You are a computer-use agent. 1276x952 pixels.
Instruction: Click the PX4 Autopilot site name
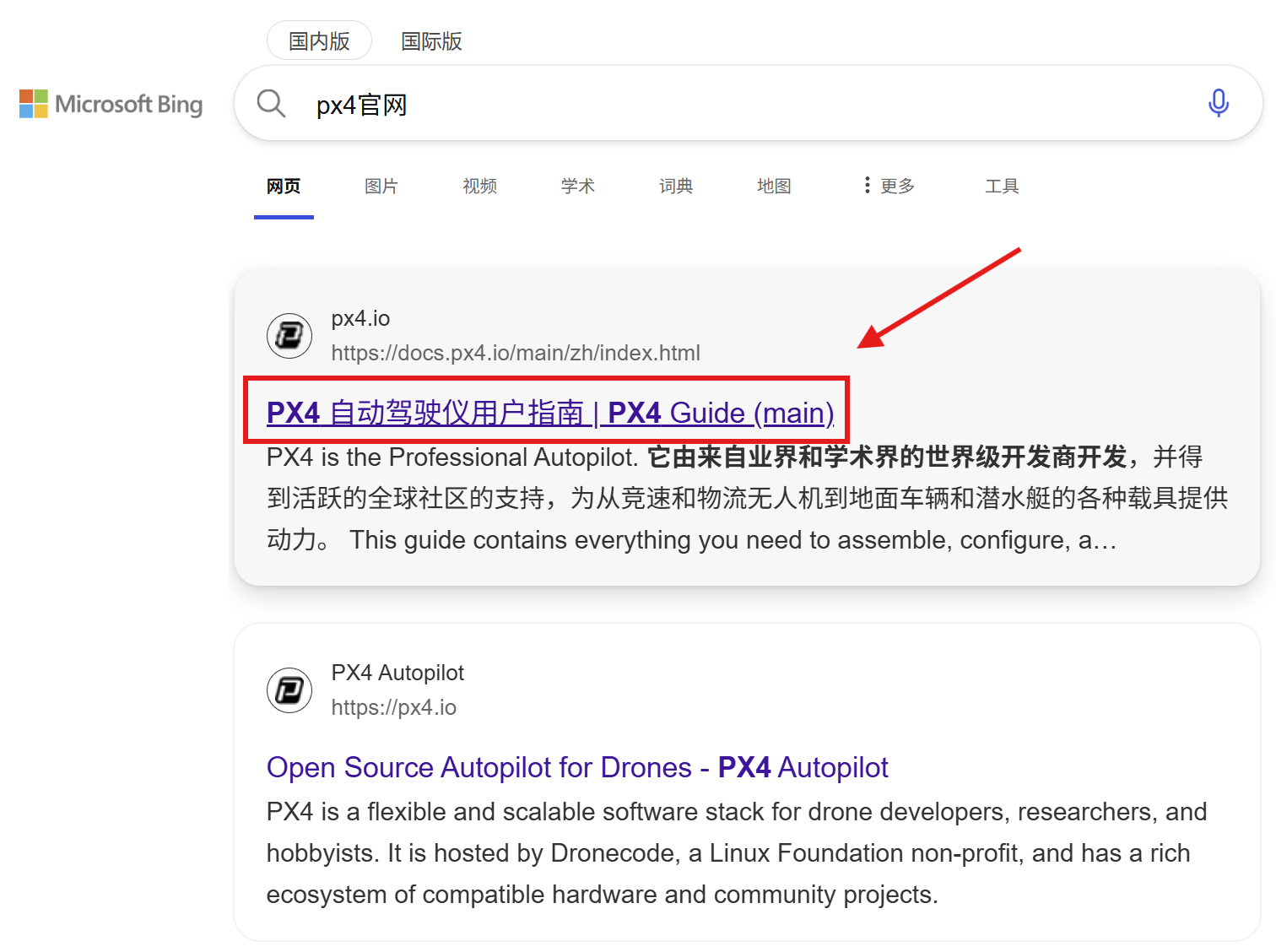397,673
